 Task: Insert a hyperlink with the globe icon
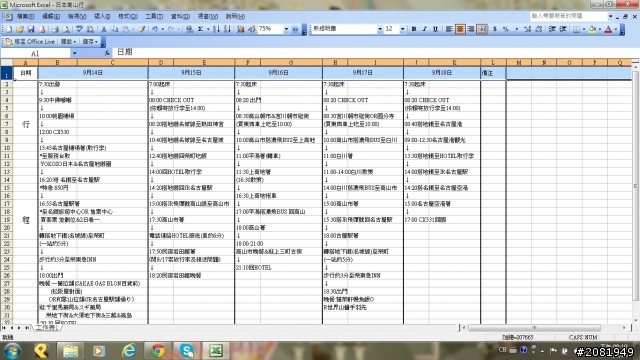[x=189, y=29]
